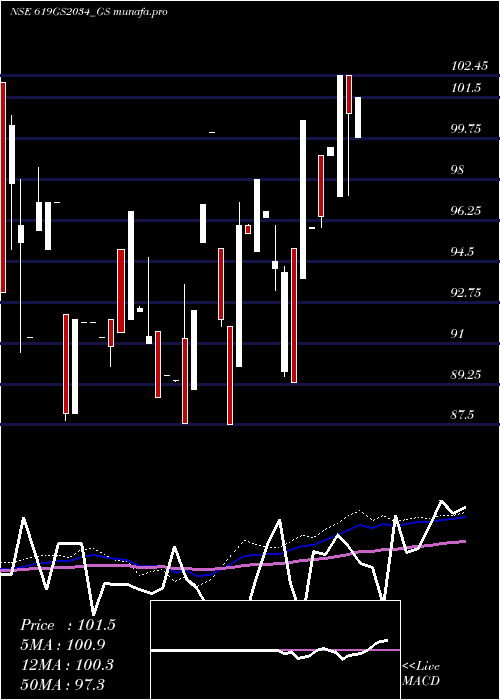Click the 102.45 price axis label
Screen dimensions: 500x700
(x=469, y=66)
